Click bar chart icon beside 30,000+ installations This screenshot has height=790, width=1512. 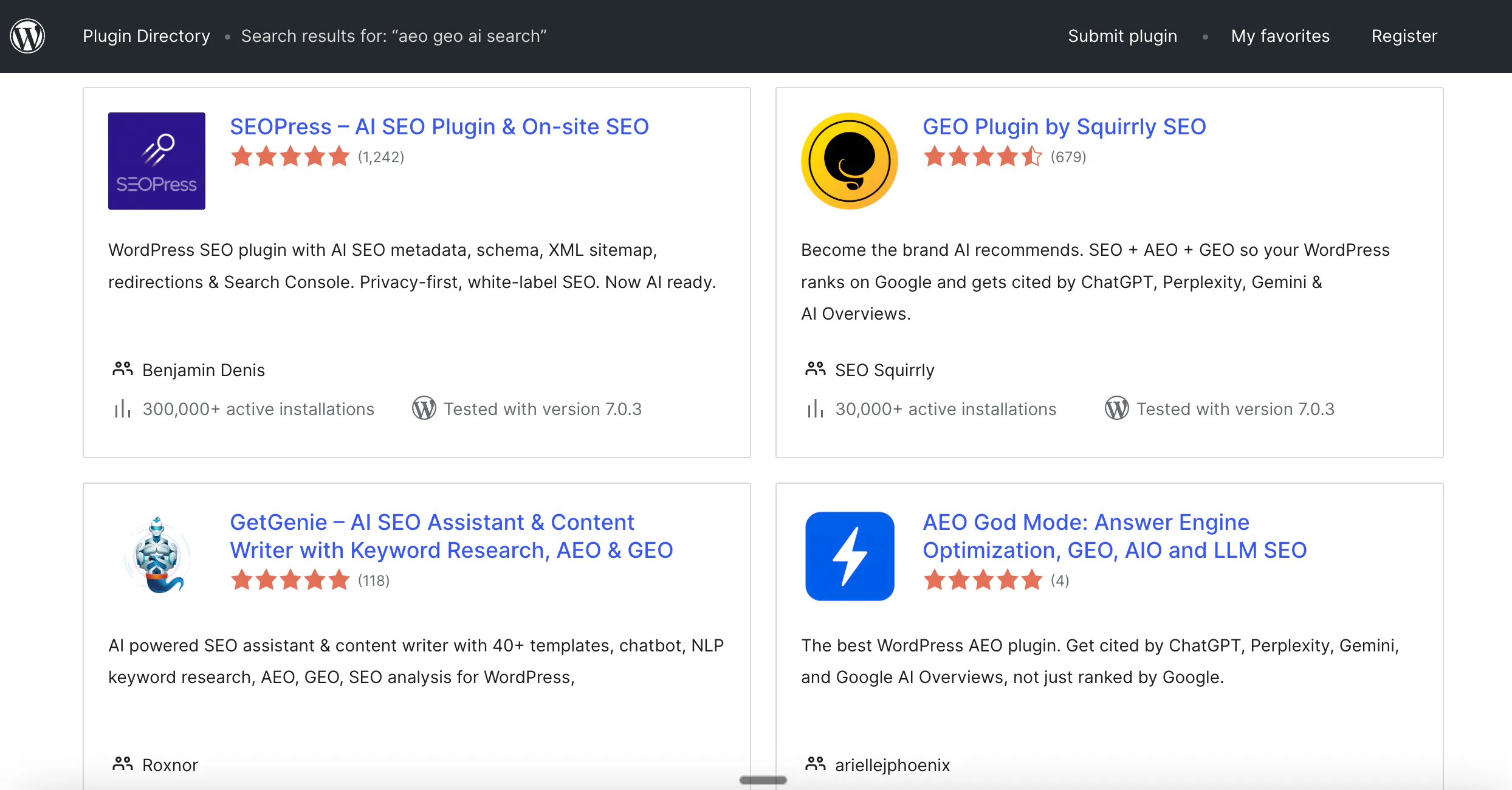click(x=816, y=409)
